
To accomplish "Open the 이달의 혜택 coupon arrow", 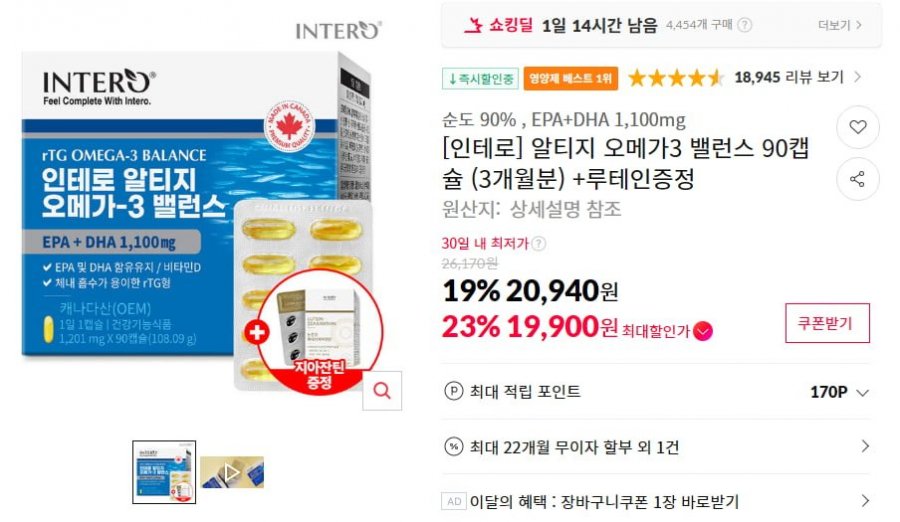I will click(865, 501).
